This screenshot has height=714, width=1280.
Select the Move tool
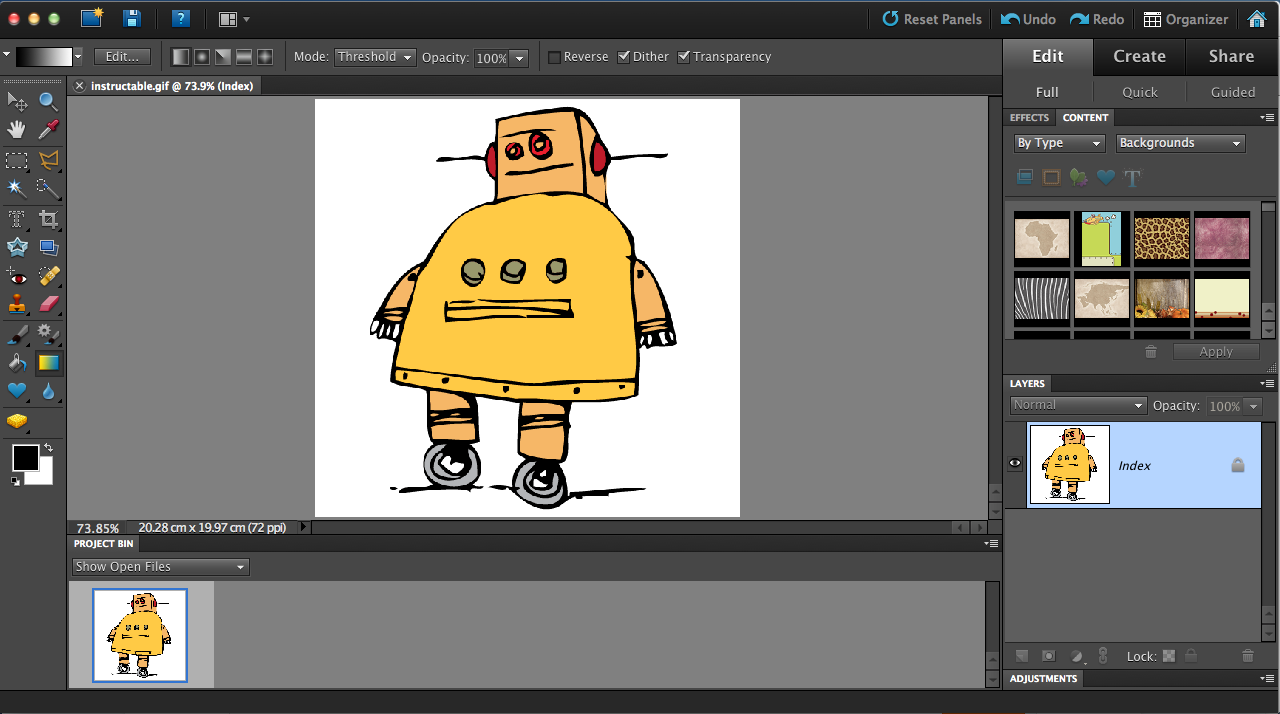[17, 101]
